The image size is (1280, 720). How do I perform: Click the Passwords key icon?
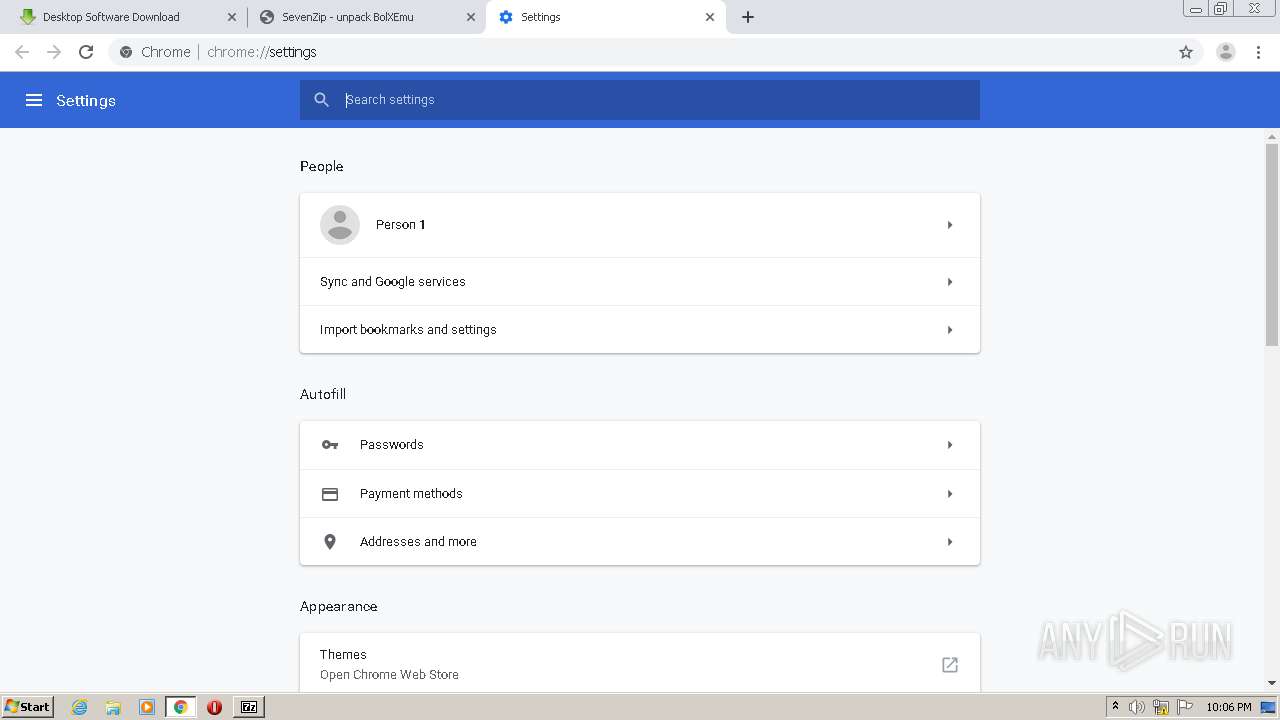click(x=330, y=445)
